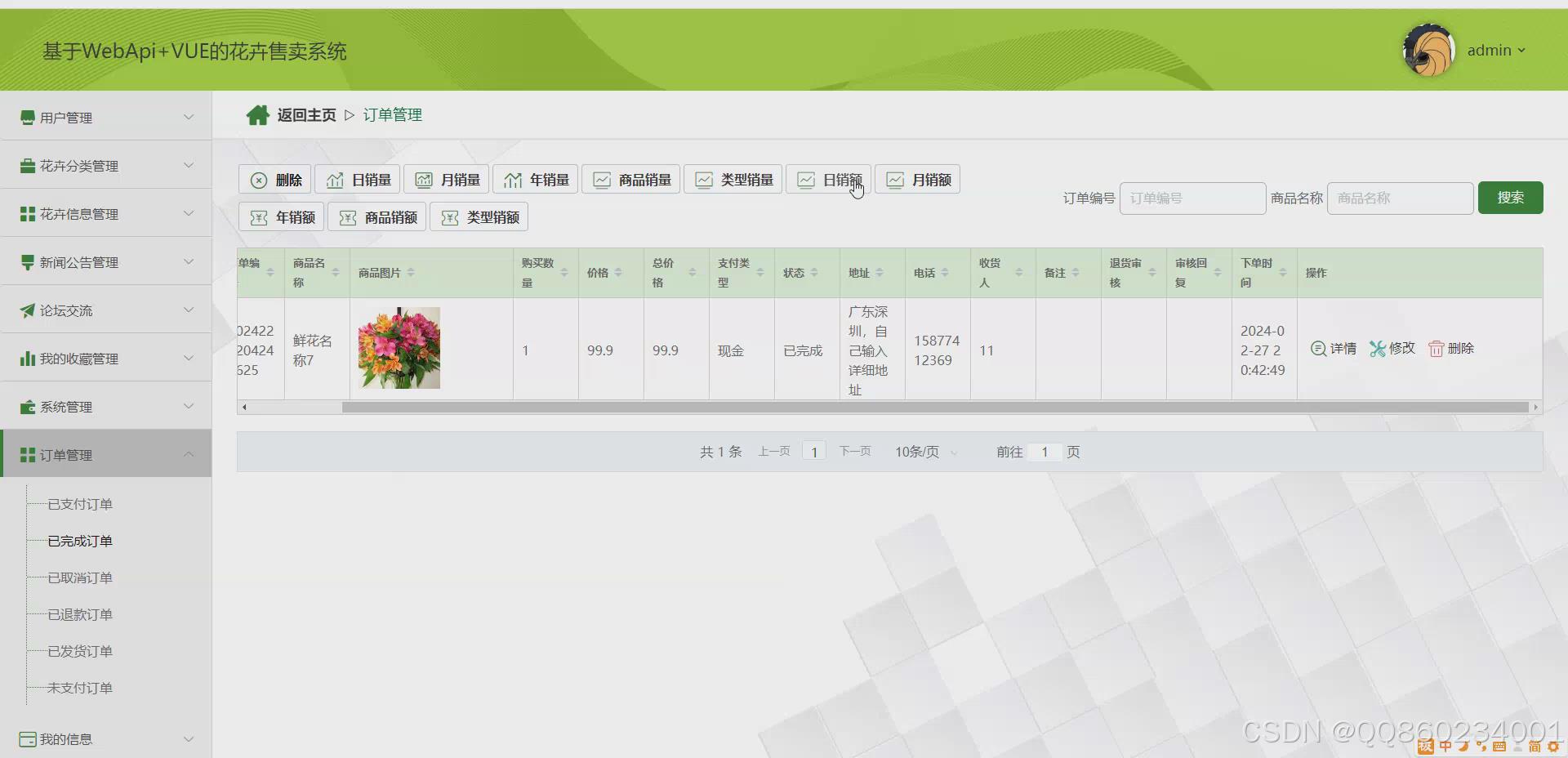Open 已支付订单 submenu item

(80, 505)
